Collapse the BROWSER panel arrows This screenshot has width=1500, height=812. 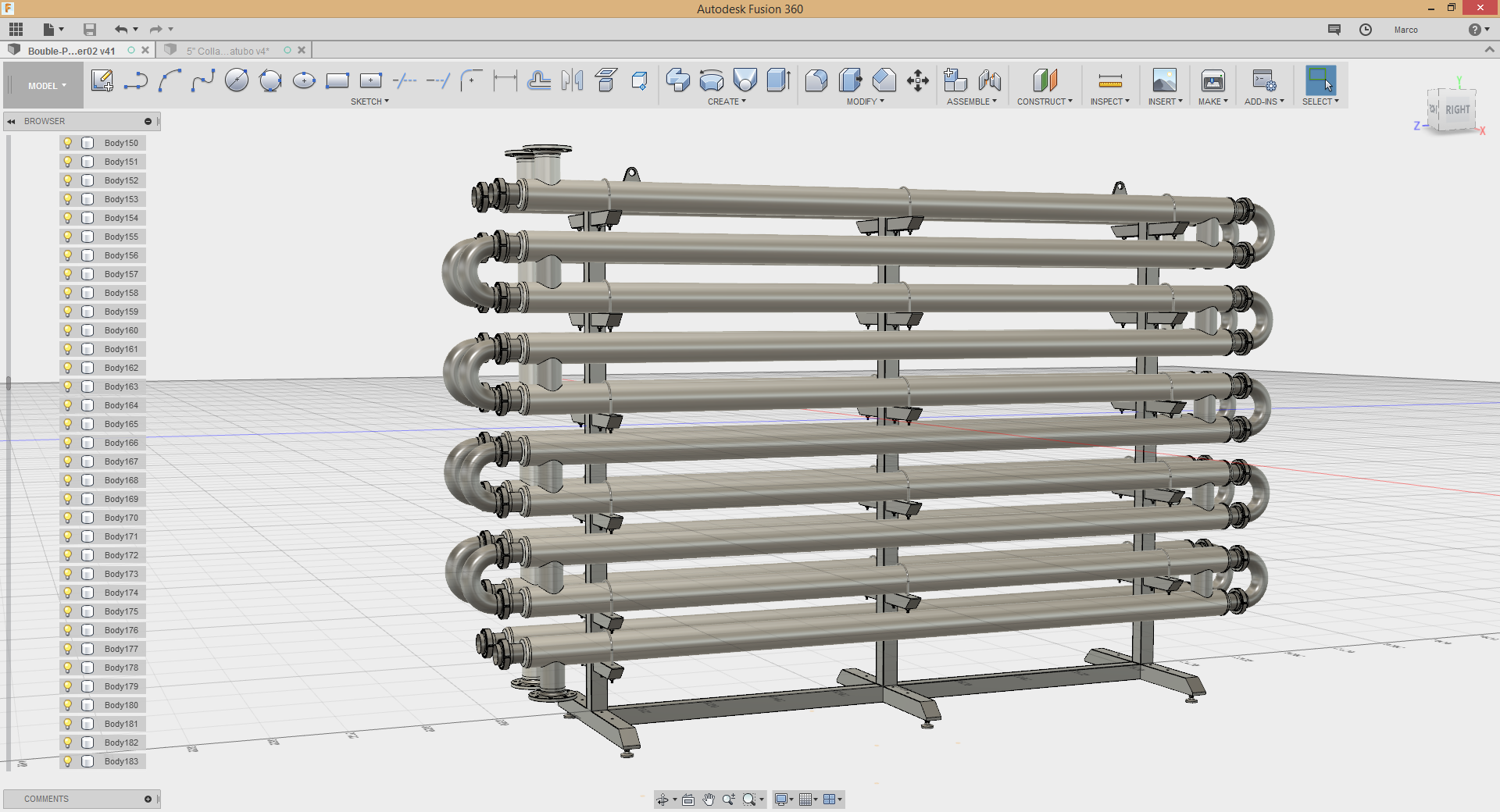coord(12,122)
